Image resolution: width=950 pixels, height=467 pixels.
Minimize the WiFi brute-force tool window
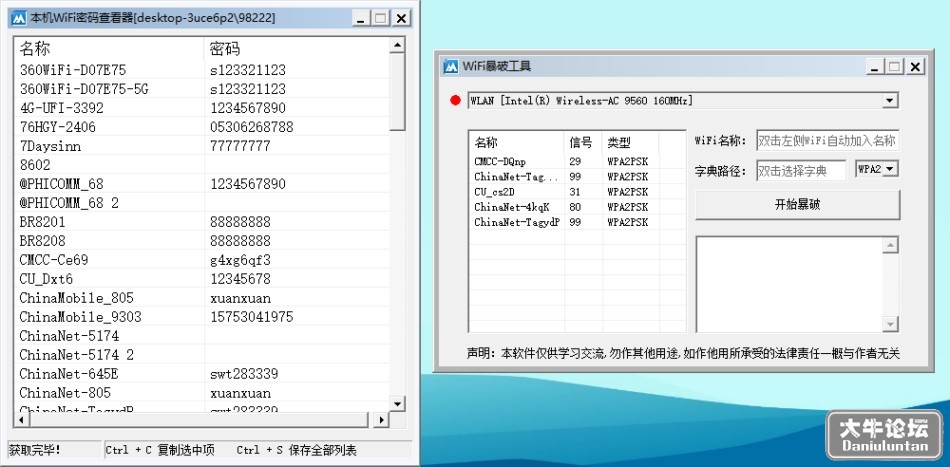[x=874, y=67]
